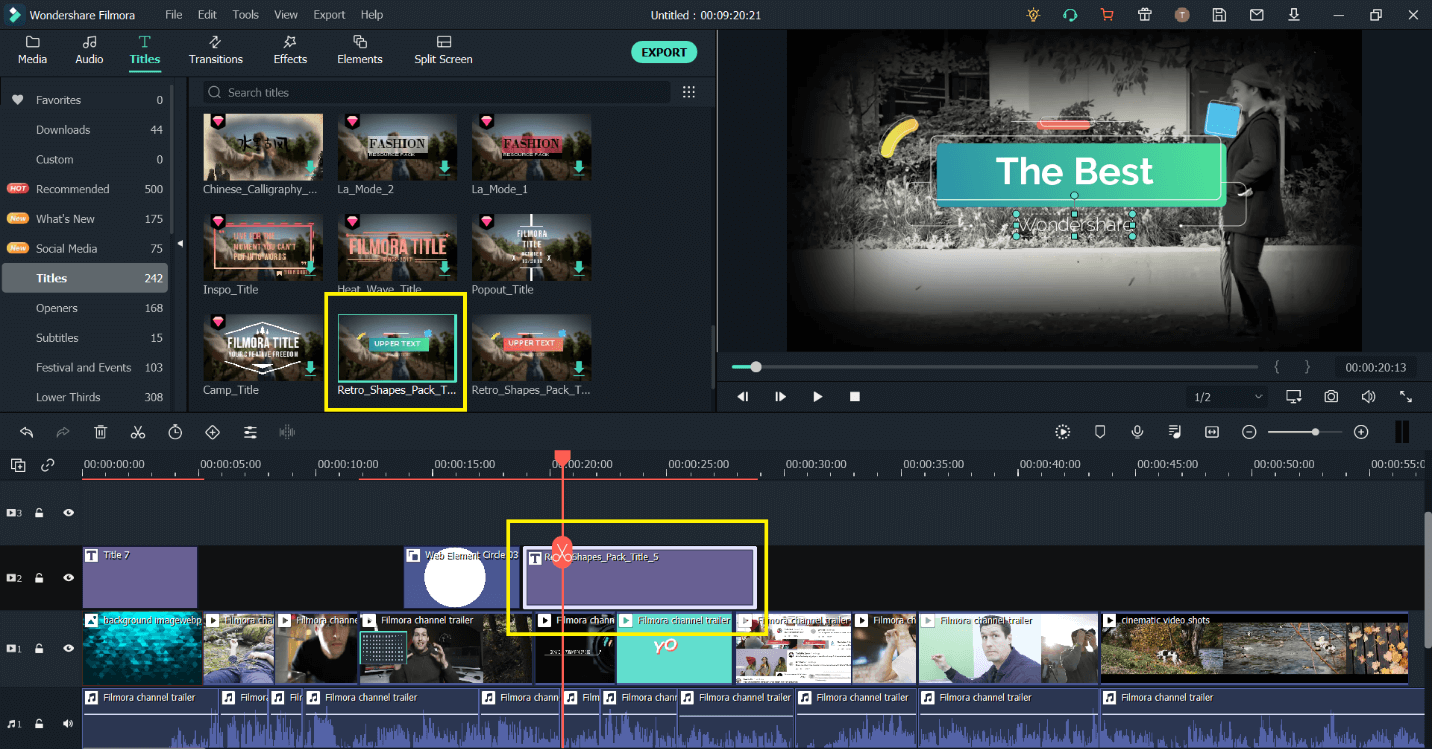The height and width of the screenshot is (749, 1432).
Task: Click the EXPORT button
Action: [x=664, y=52]
